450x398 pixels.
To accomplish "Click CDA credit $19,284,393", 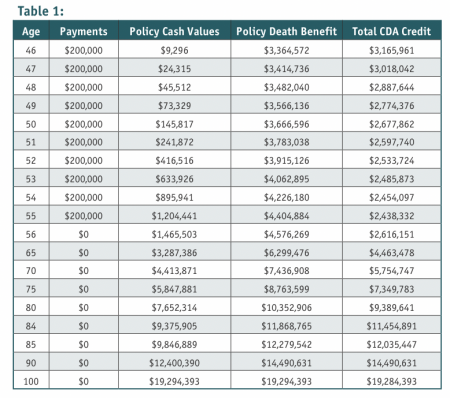I will [x=392, y=381].
